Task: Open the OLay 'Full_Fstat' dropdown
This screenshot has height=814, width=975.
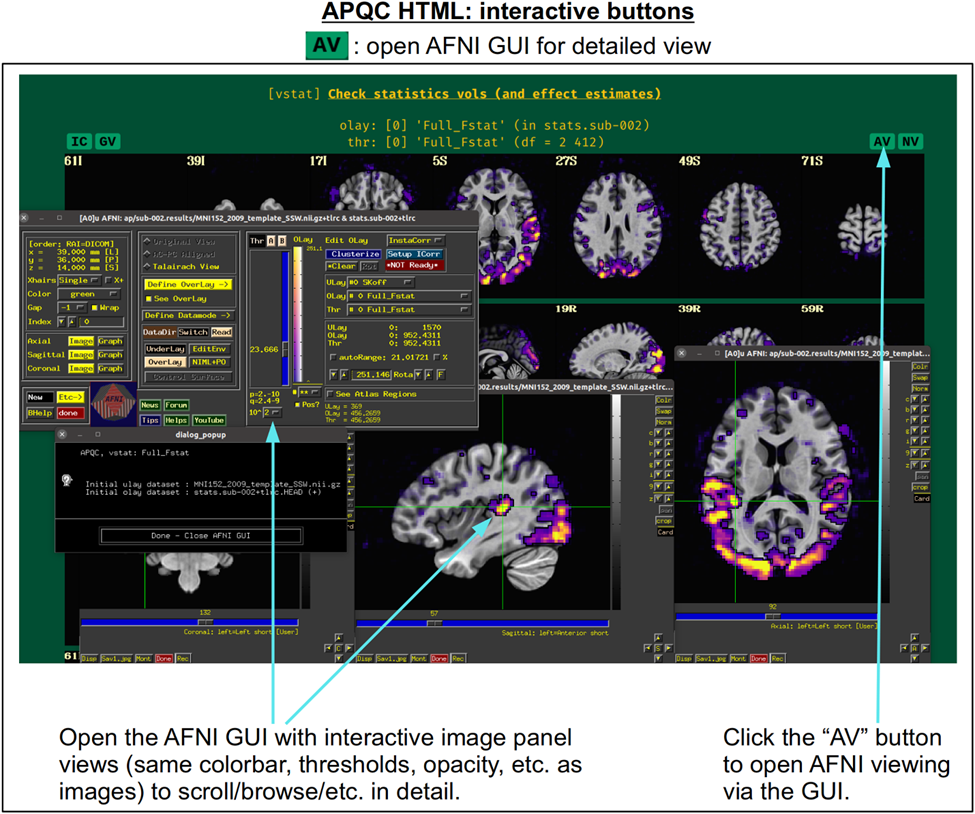Action: coord(409,296)
